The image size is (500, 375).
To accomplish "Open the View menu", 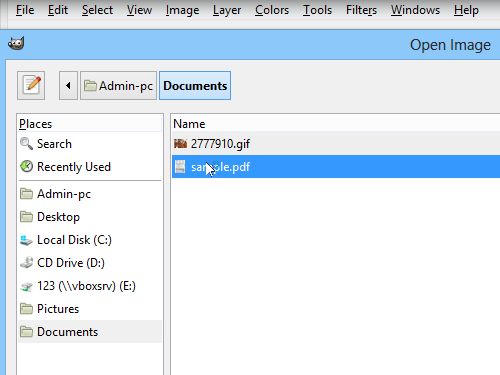I will pos(139,10).
